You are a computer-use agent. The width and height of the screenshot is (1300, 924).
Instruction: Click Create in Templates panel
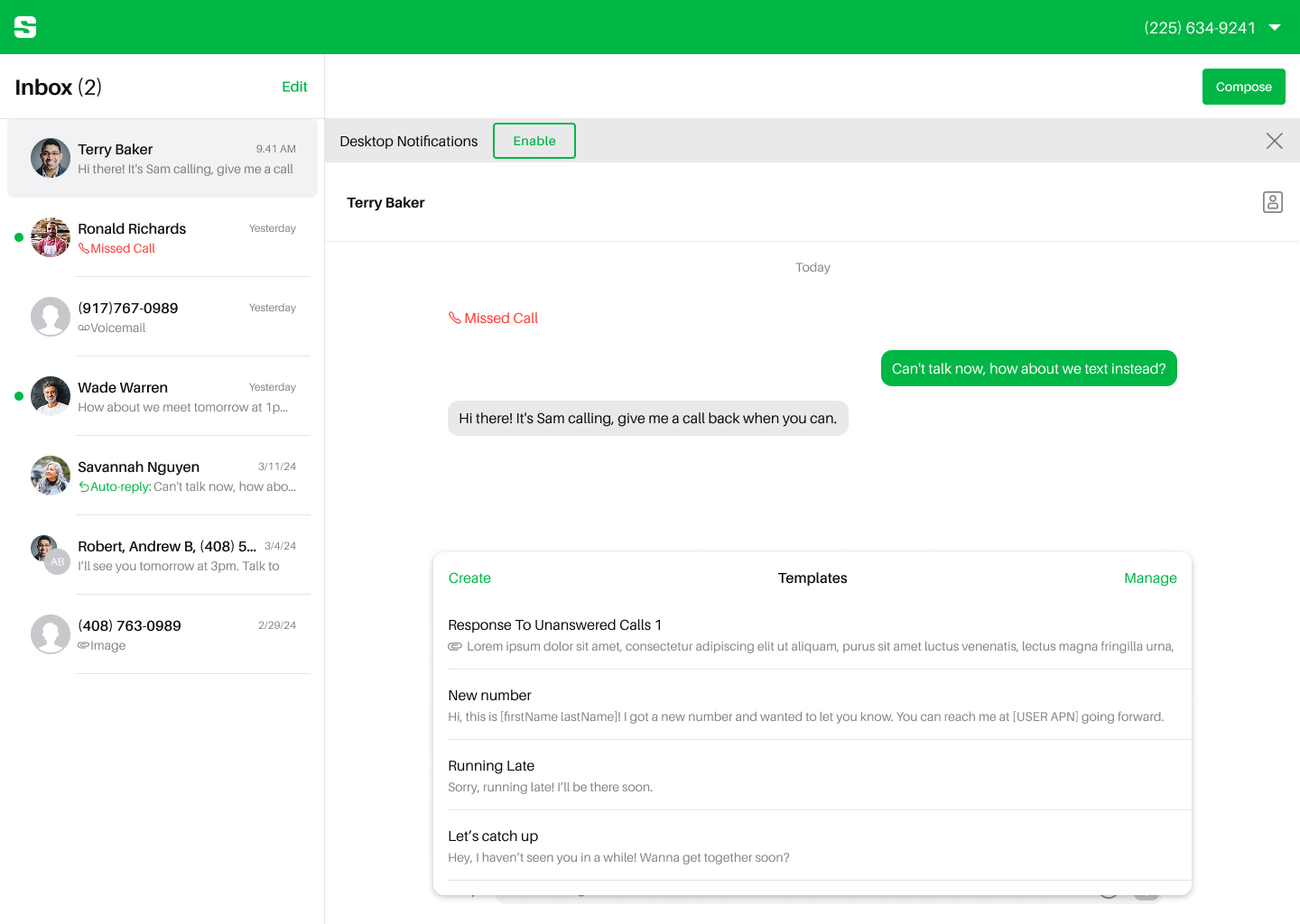click(x=469, y=578)
